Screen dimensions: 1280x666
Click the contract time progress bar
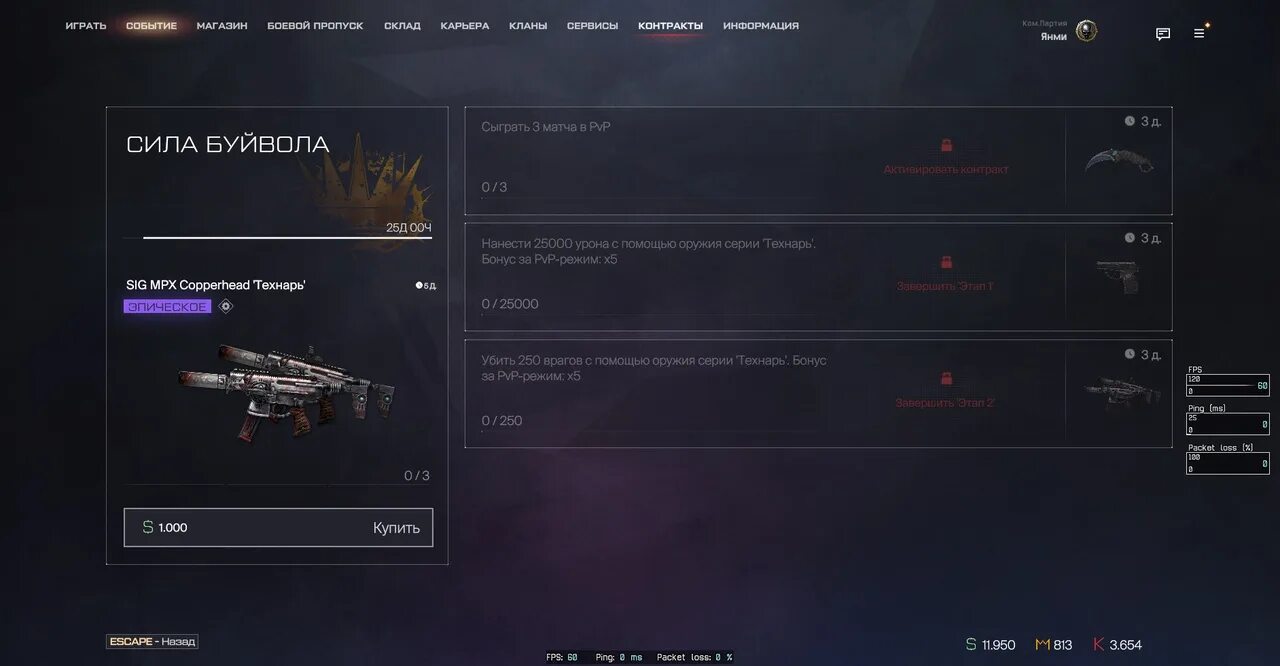click(x=287, y=238)
